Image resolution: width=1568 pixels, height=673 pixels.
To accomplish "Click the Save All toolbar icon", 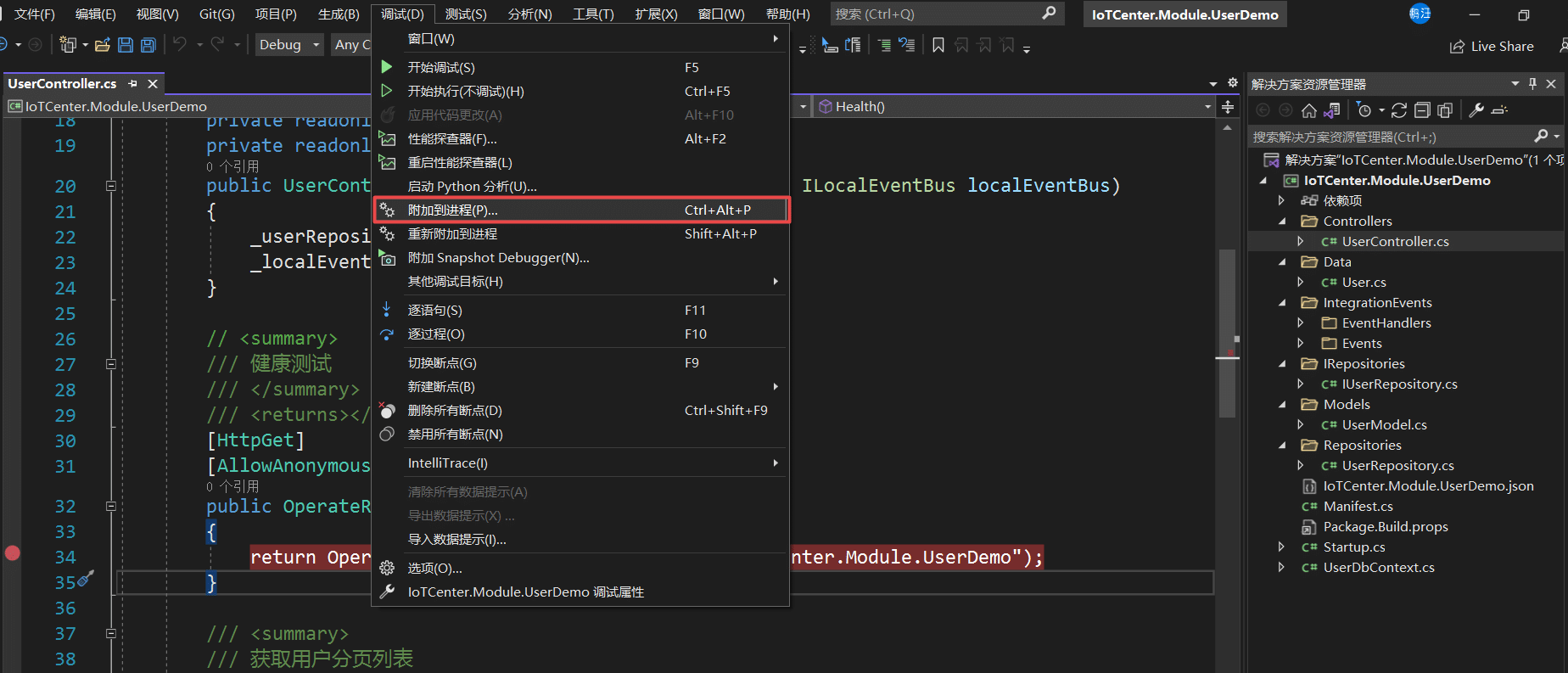I will (148, 45).
